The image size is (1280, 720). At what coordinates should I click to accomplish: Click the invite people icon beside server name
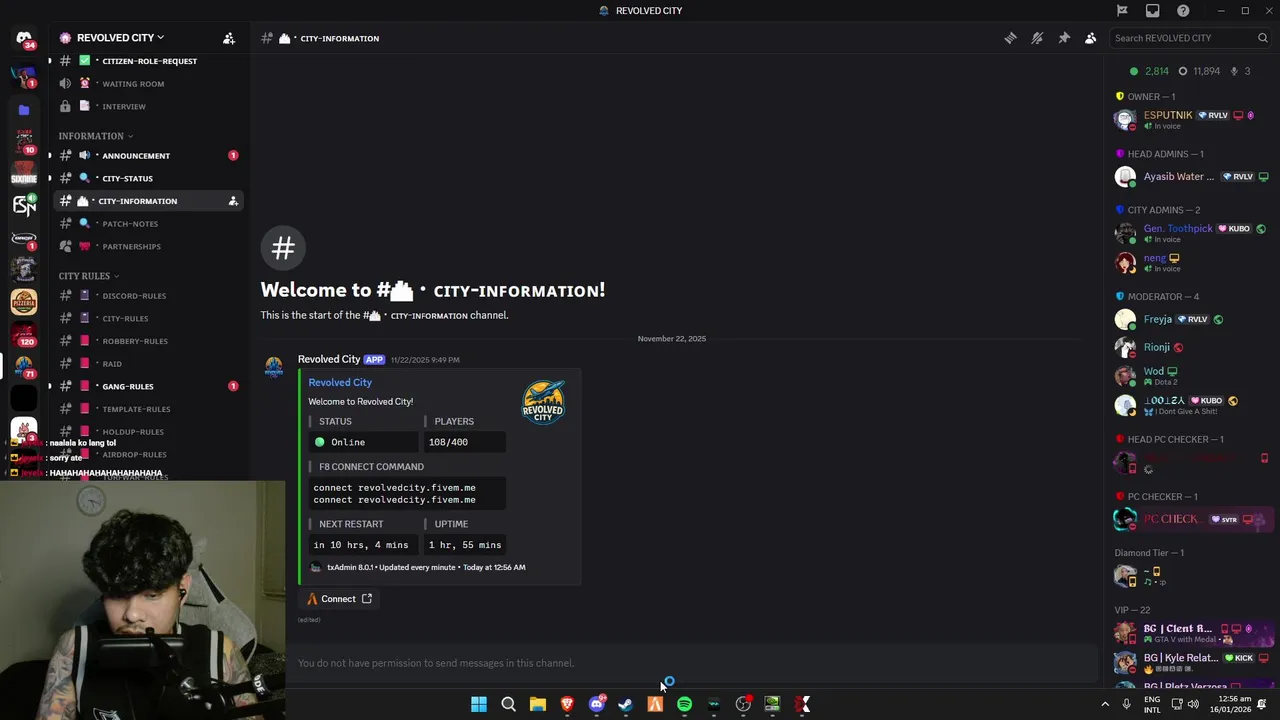point(229,38)
